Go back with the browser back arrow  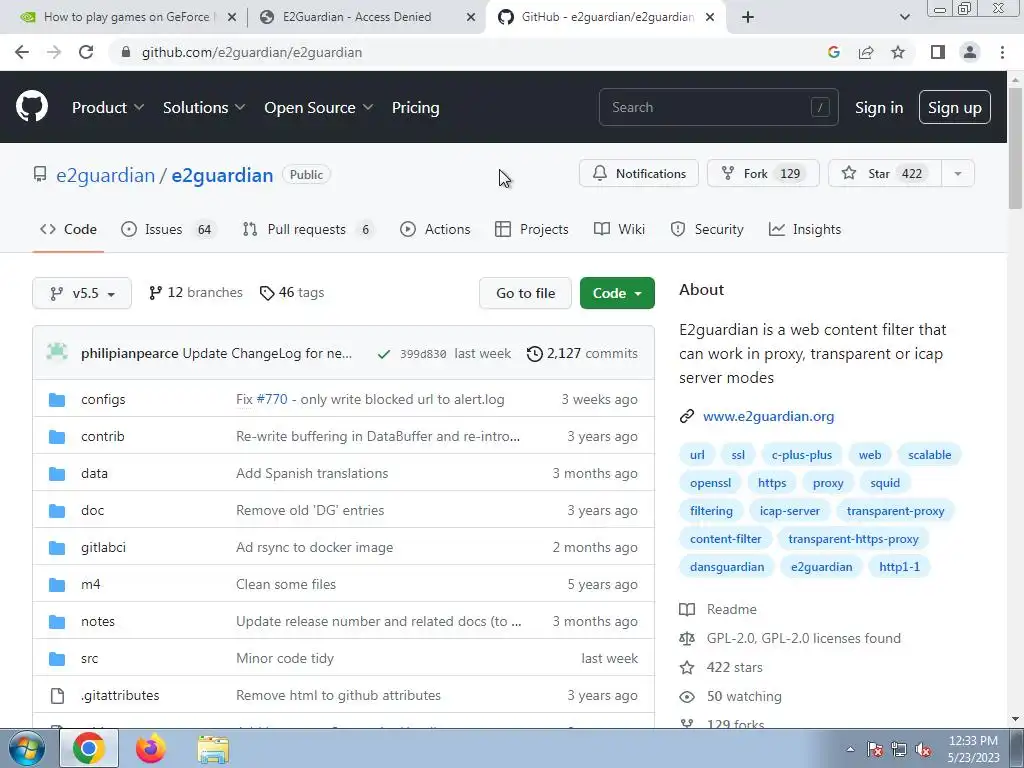point(22,52)
